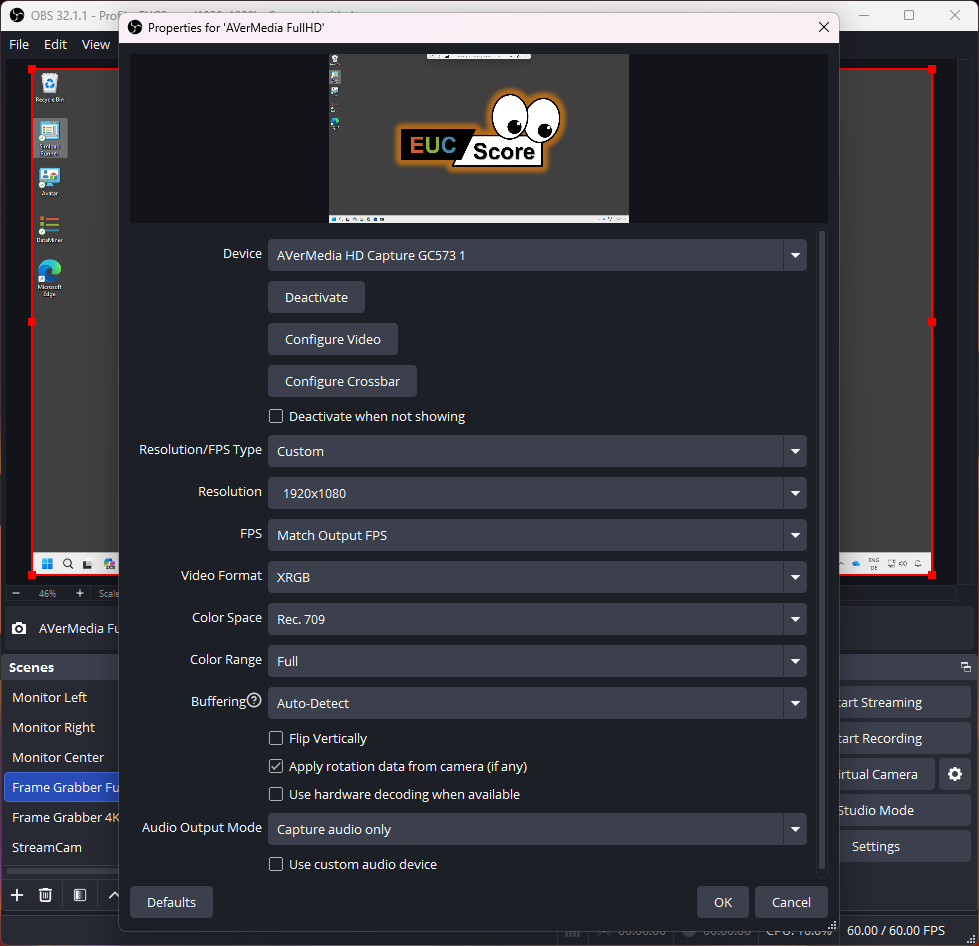Open Virtual Camera settings gear icon
979x946 pixels.
[955, 774]
